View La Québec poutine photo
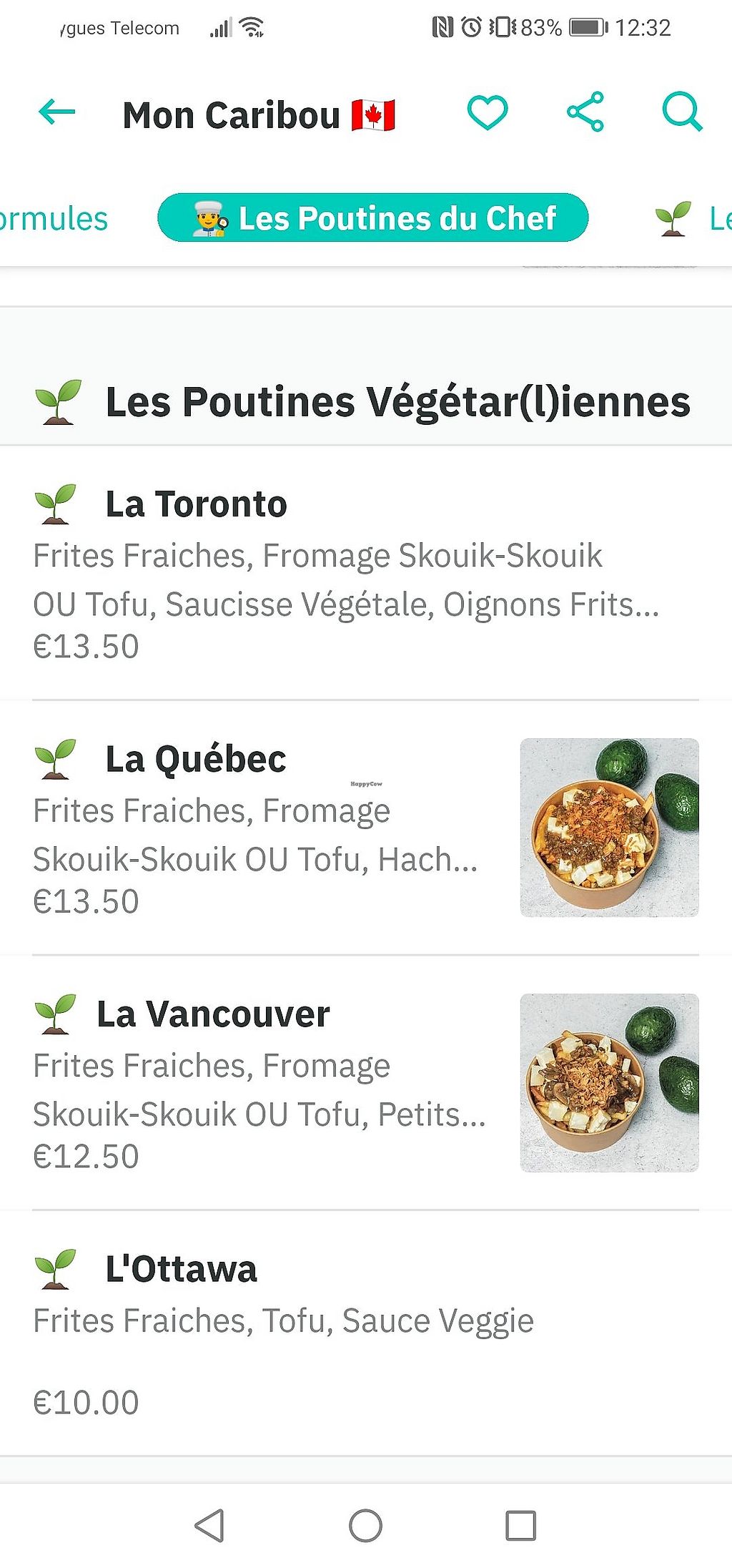Screen dimensions: 732x1568 click(609, 828)
